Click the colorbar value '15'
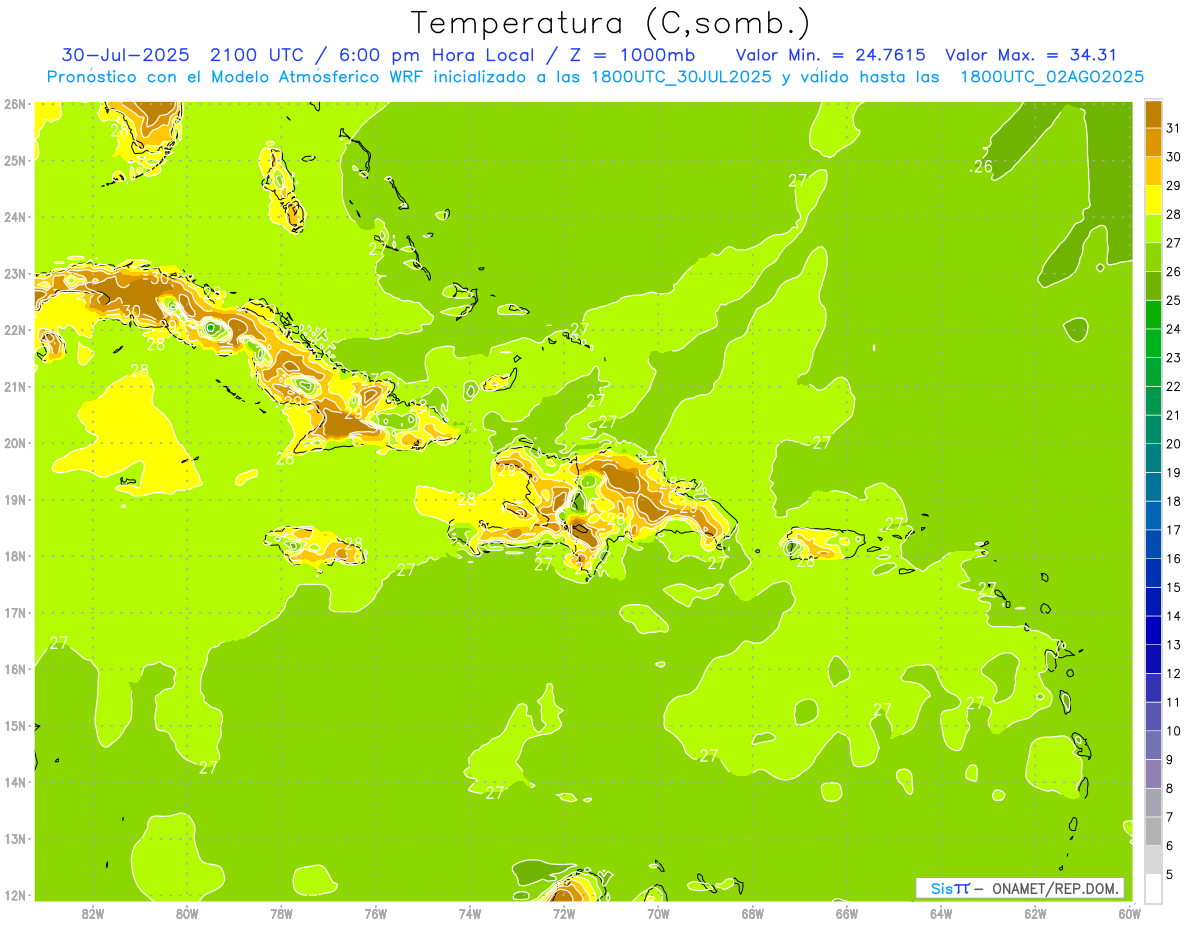 [x=1174, y=588]
